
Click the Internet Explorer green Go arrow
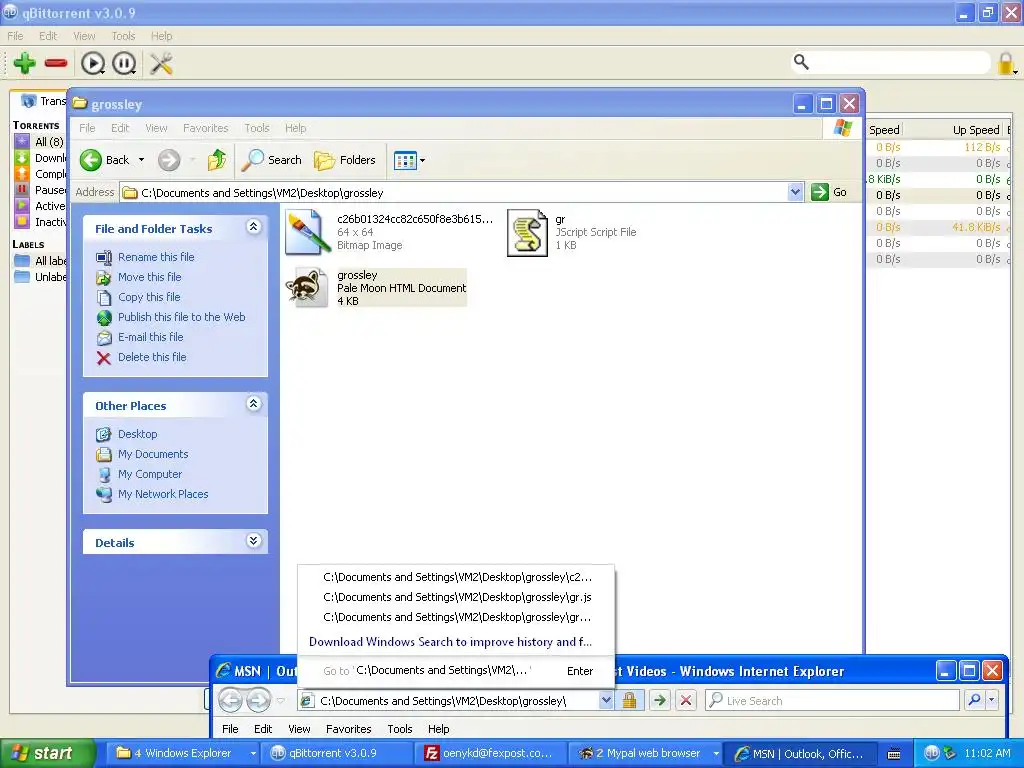point(660,701)
